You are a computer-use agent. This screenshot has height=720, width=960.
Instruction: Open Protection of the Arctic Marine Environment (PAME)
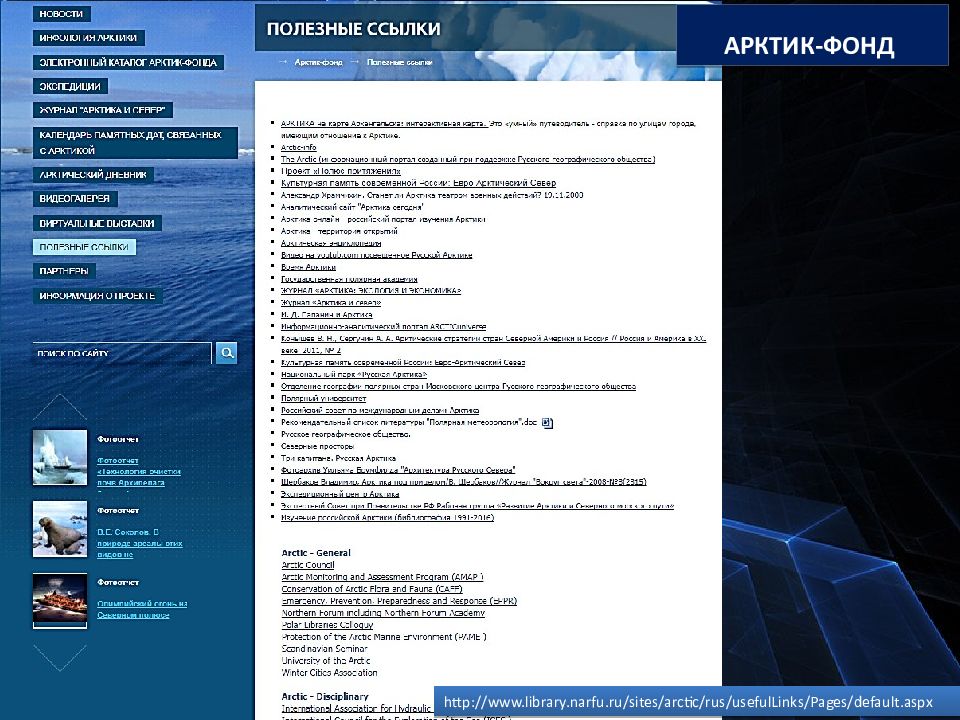click(384, 637)
